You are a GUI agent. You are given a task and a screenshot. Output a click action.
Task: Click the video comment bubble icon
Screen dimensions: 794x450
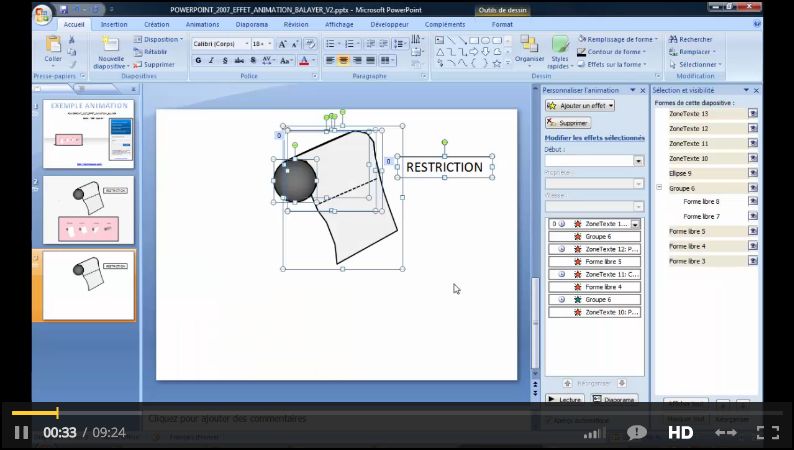click(637, 432)
